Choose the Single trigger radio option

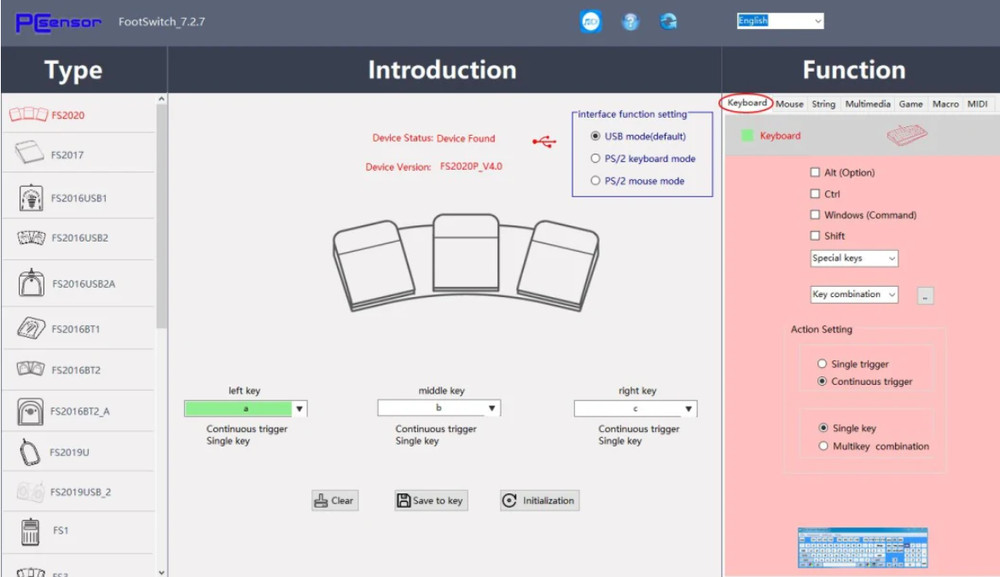pyautogui.click(x=822, y=364)
